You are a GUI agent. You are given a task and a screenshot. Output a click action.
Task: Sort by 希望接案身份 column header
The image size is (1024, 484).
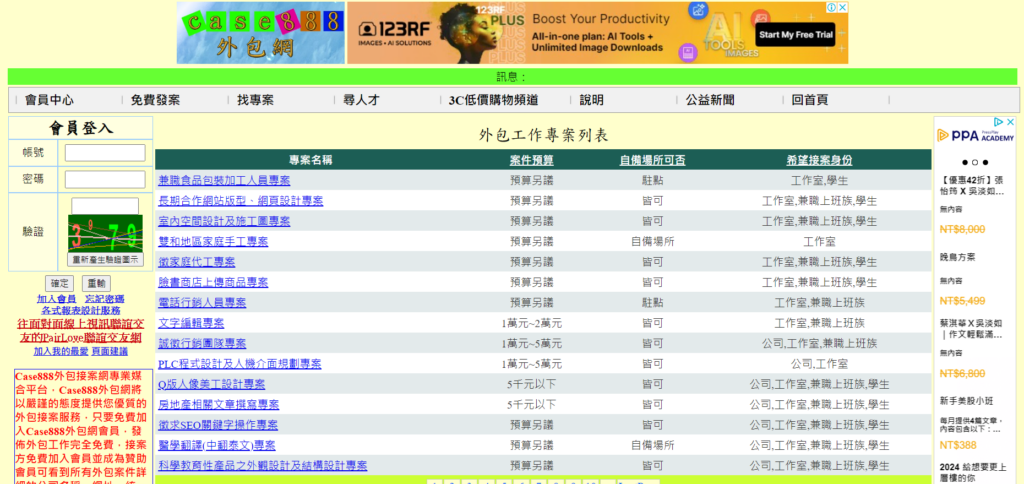(x=819, y=160)
